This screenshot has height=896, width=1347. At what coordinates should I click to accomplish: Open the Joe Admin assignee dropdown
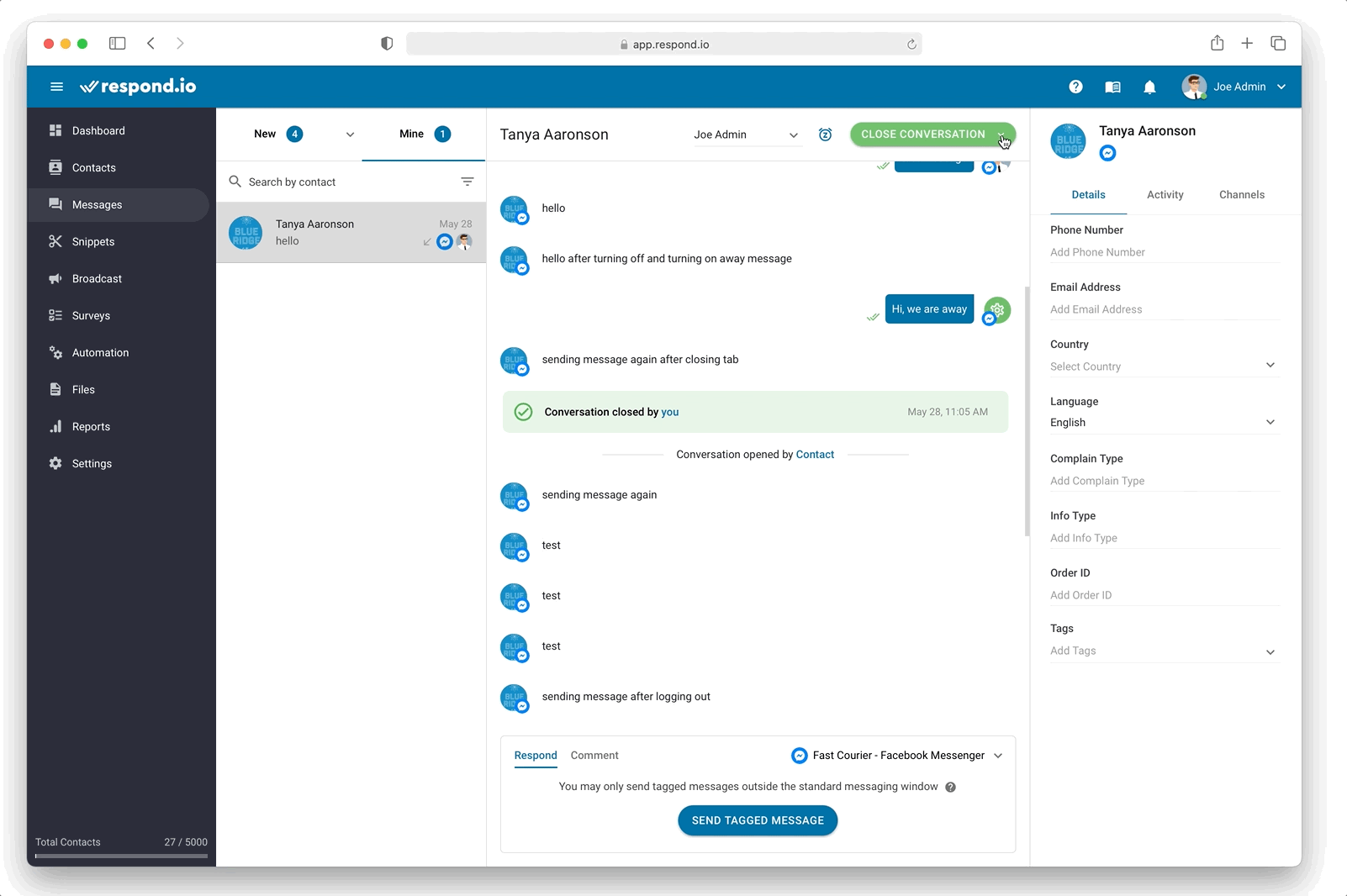pos(747,134)
